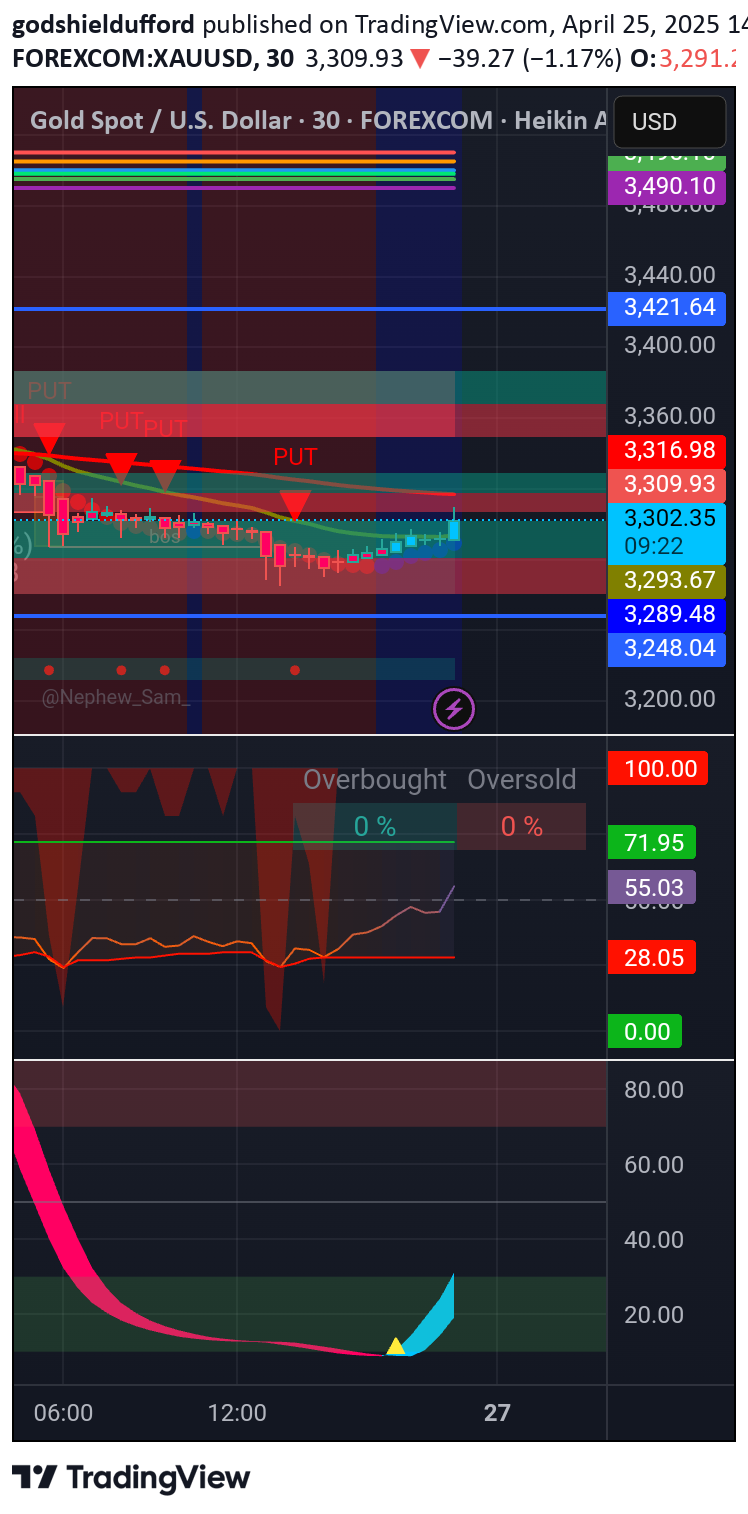748x1514 pixels.
Task: Click the purple lightning bolt icon
Action: [453, 710]
